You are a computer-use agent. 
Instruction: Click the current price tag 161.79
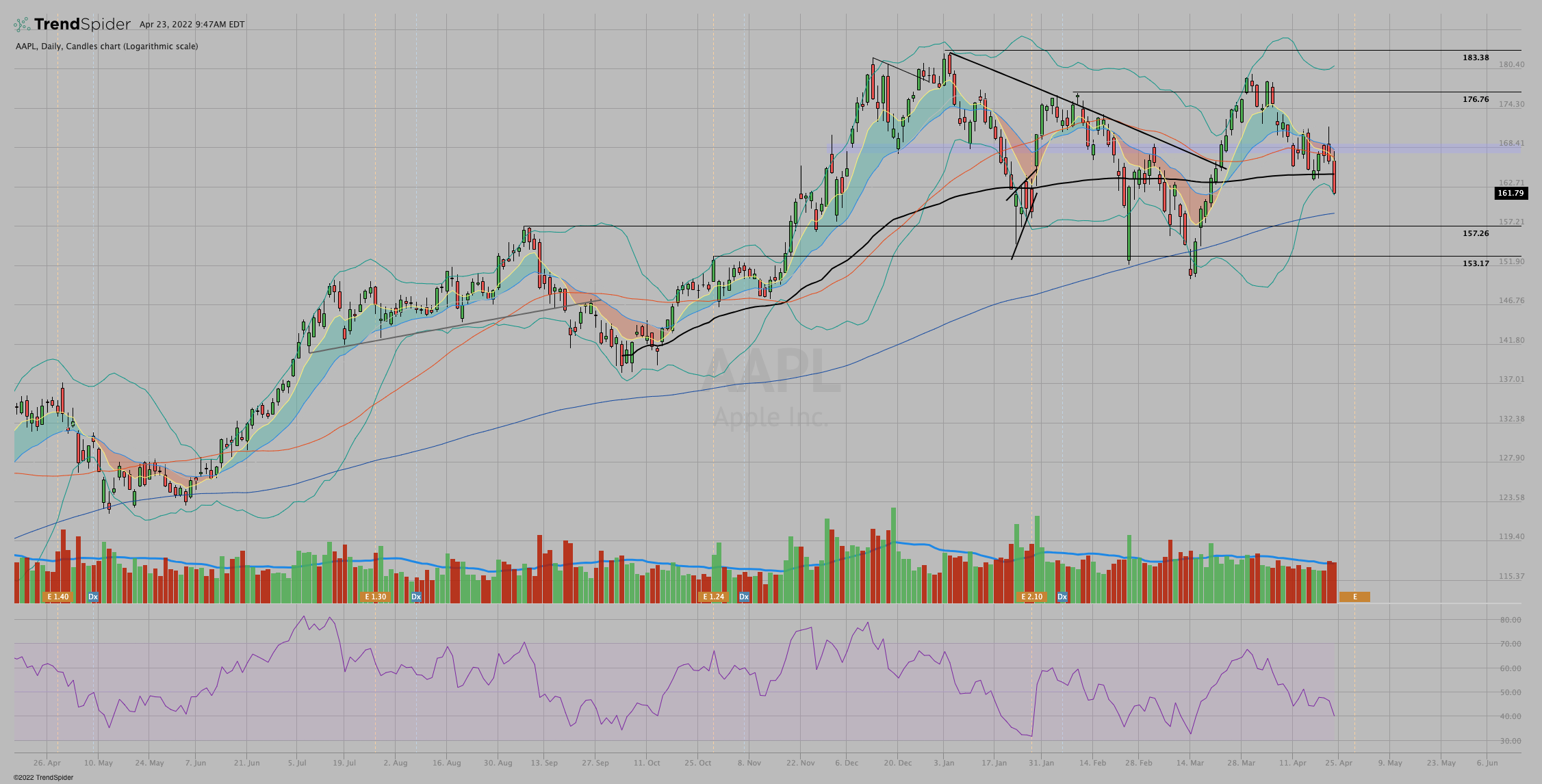tap(1511, 193)
